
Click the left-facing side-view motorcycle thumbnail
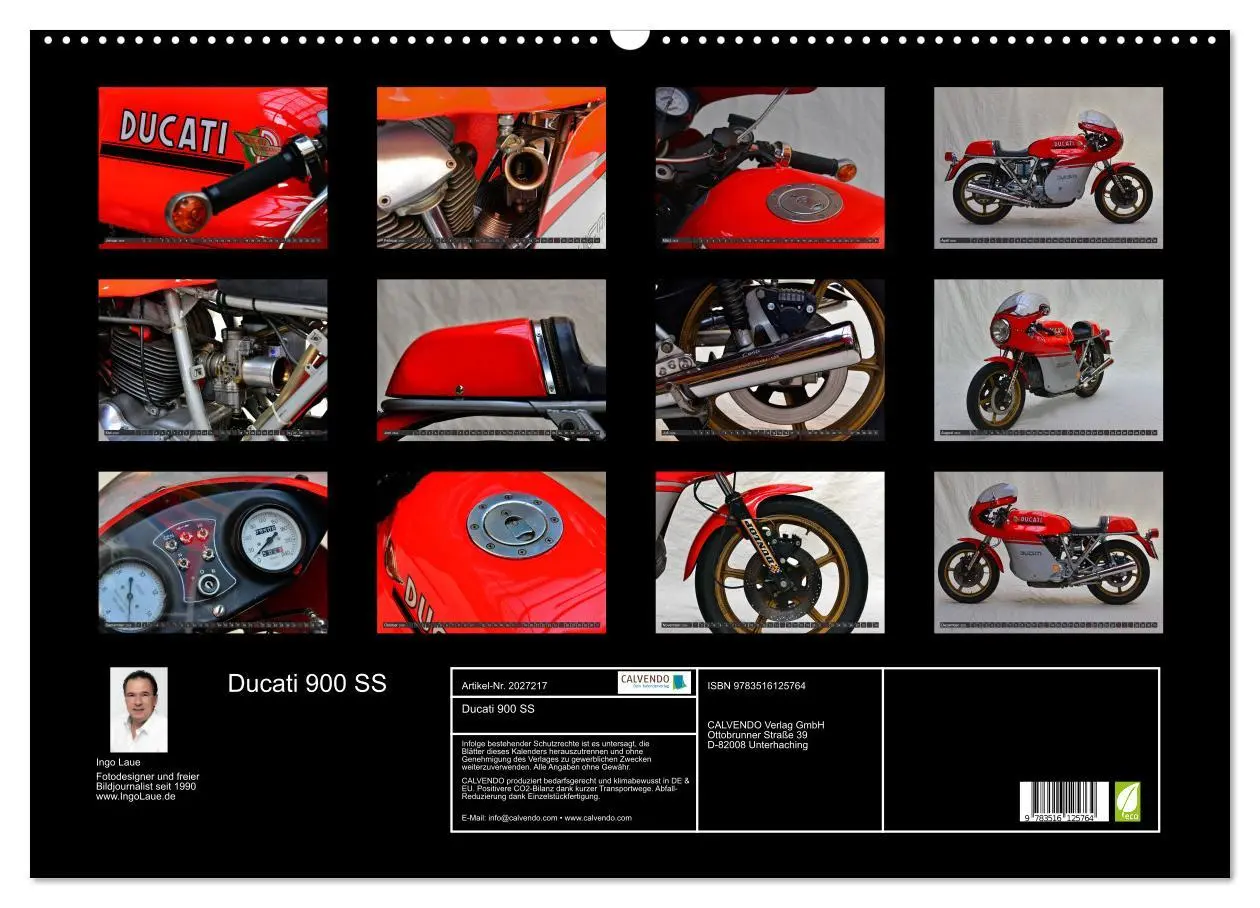1048,552
